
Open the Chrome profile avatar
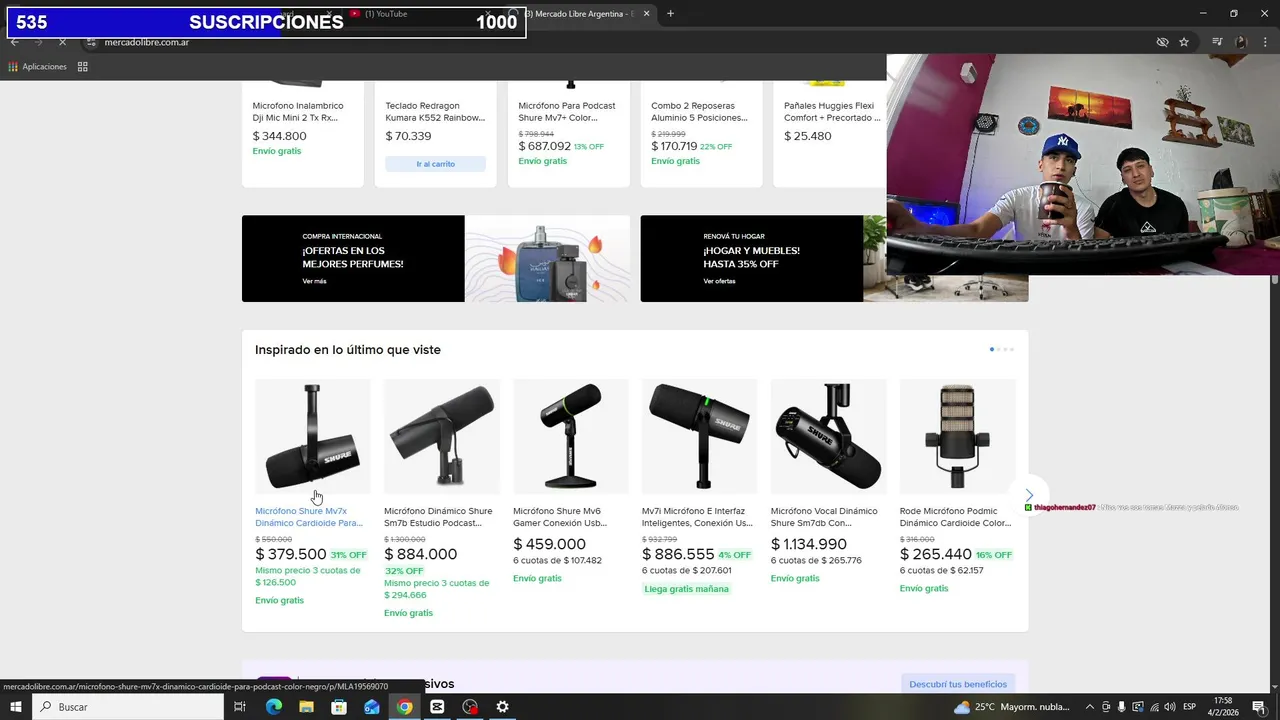pos(1241,42)
